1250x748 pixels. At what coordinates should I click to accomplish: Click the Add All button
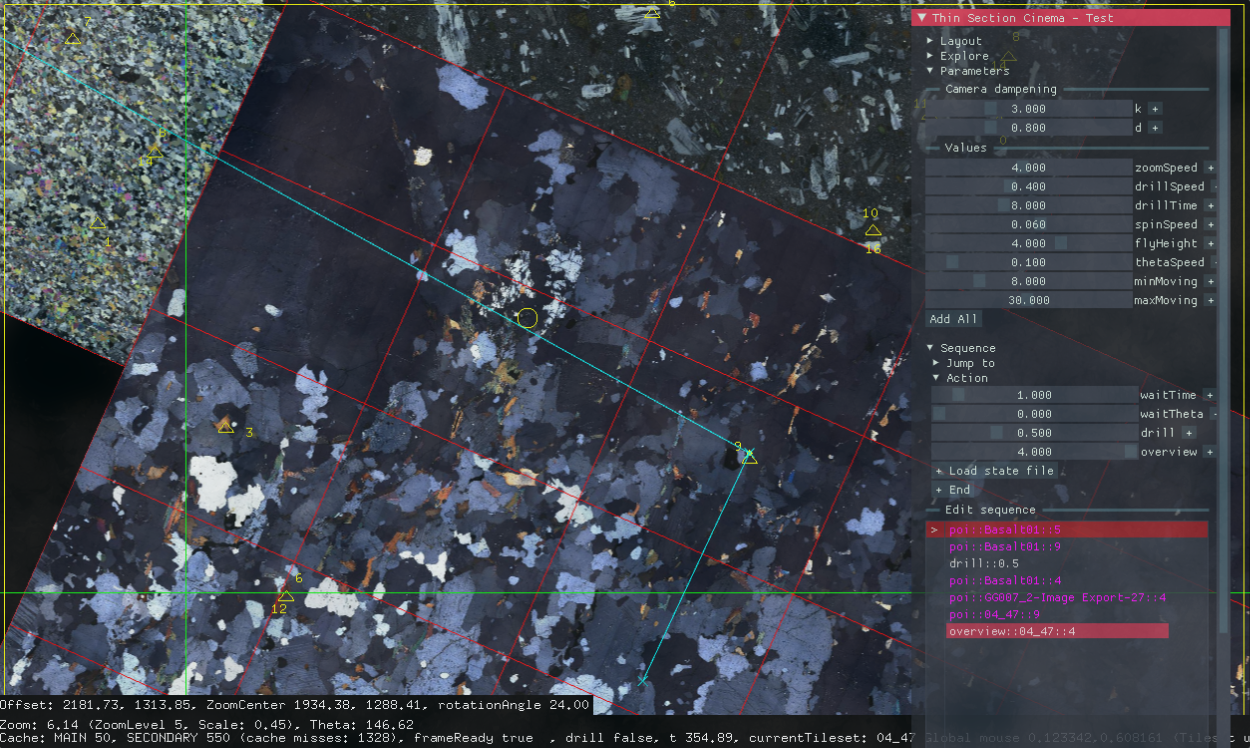[953, 319]
